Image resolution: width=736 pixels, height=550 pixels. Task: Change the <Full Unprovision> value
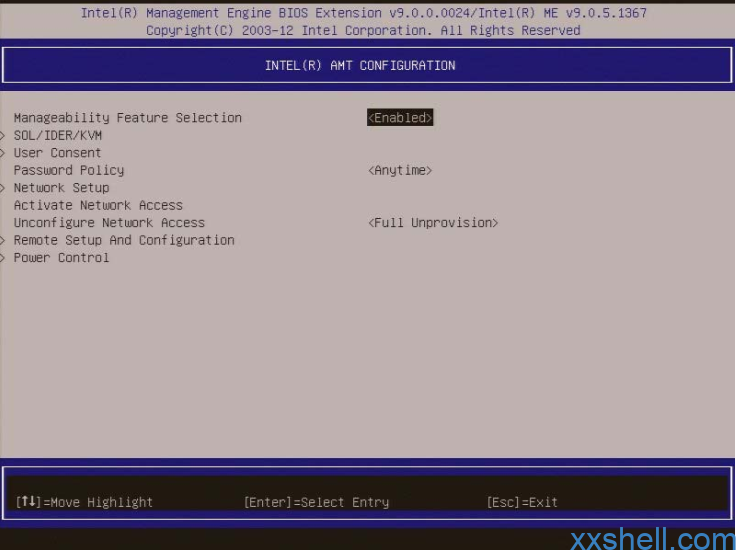click(x=433, y=223)
